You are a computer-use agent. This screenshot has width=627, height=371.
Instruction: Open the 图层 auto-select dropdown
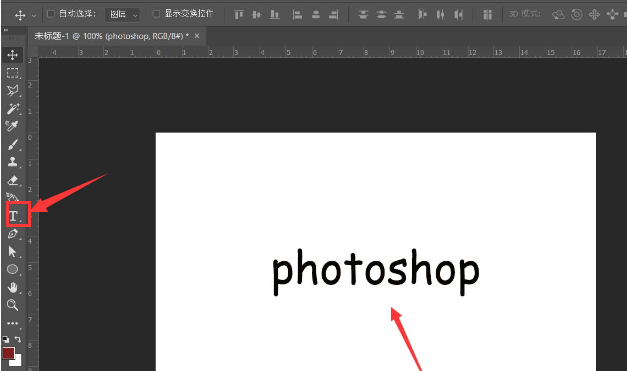point(122,15)
